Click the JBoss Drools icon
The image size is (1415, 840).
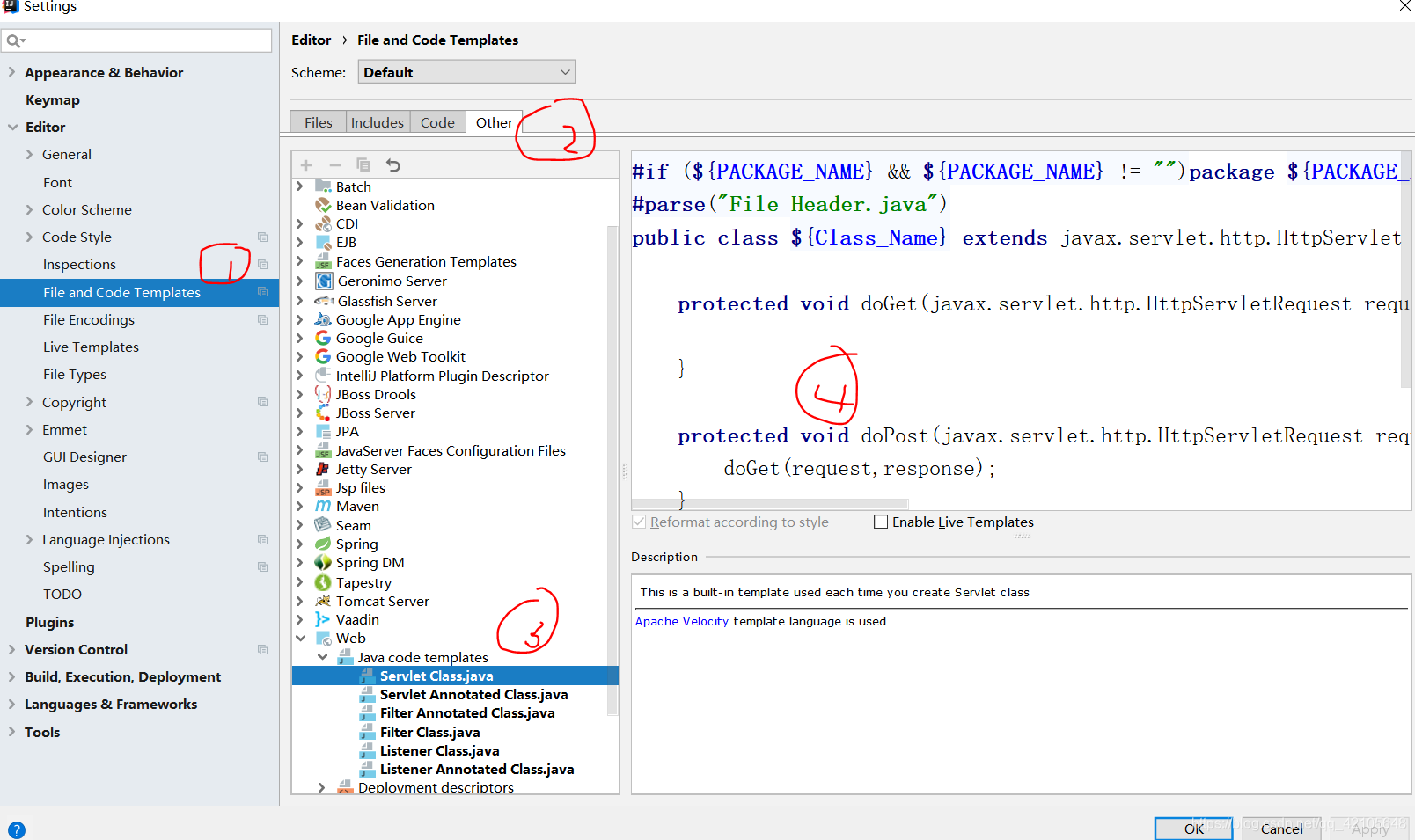[x=323, y=394]
